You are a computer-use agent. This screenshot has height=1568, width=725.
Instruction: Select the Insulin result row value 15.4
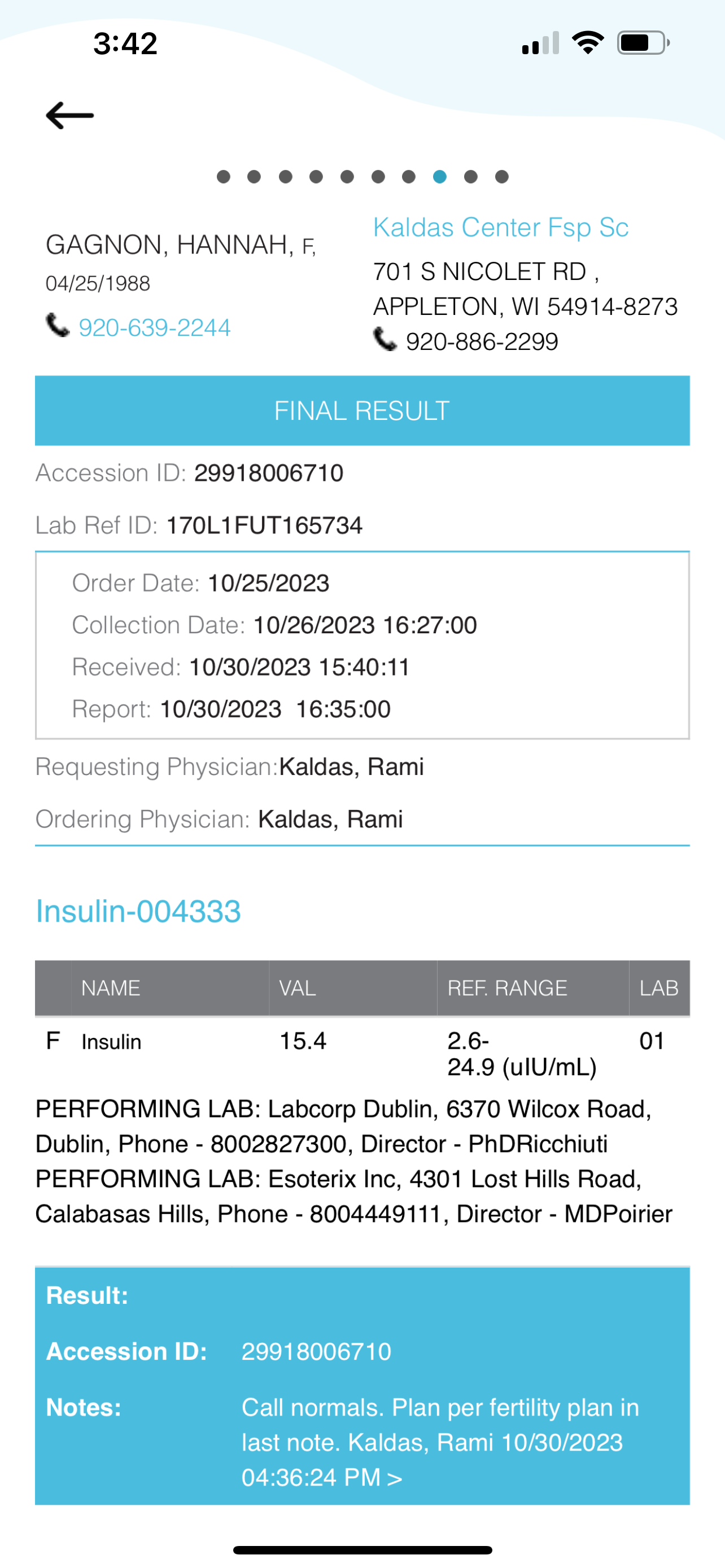(x=303, y=1041)
